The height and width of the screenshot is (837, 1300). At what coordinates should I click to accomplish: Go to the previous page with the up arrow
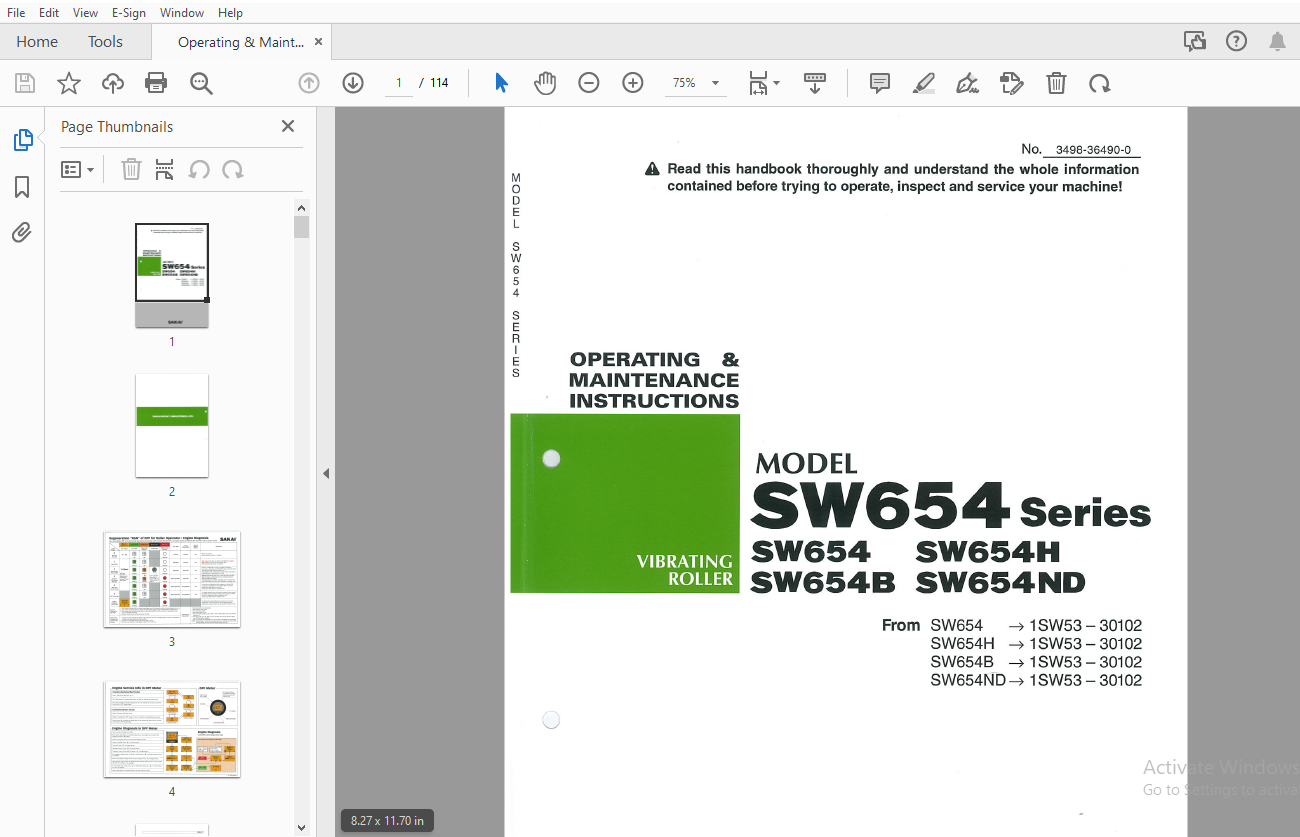[x=309, y=83]
